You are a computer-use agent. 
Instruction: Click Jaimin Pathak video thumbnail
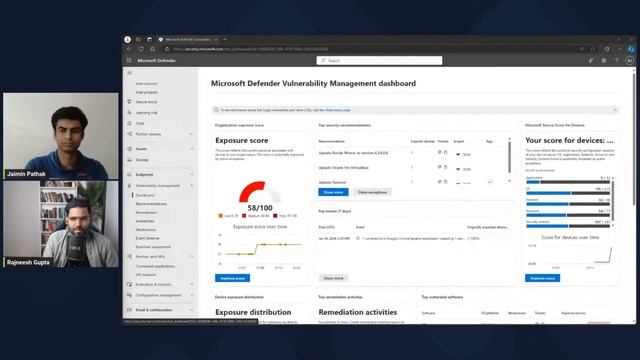(61, 136)
